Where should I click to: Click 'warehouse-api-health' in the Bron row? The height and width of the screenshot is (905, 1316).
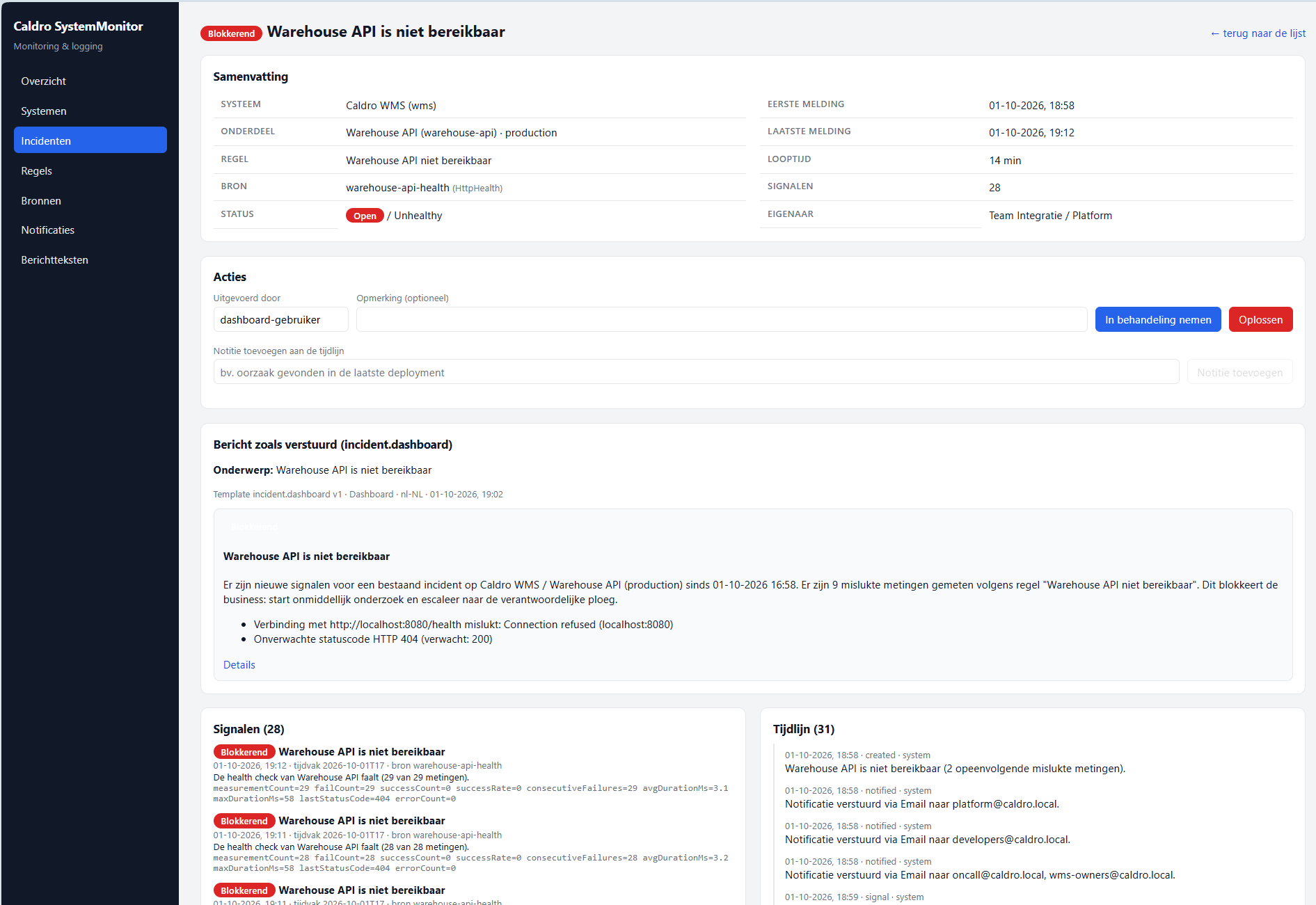click(397, 188)
